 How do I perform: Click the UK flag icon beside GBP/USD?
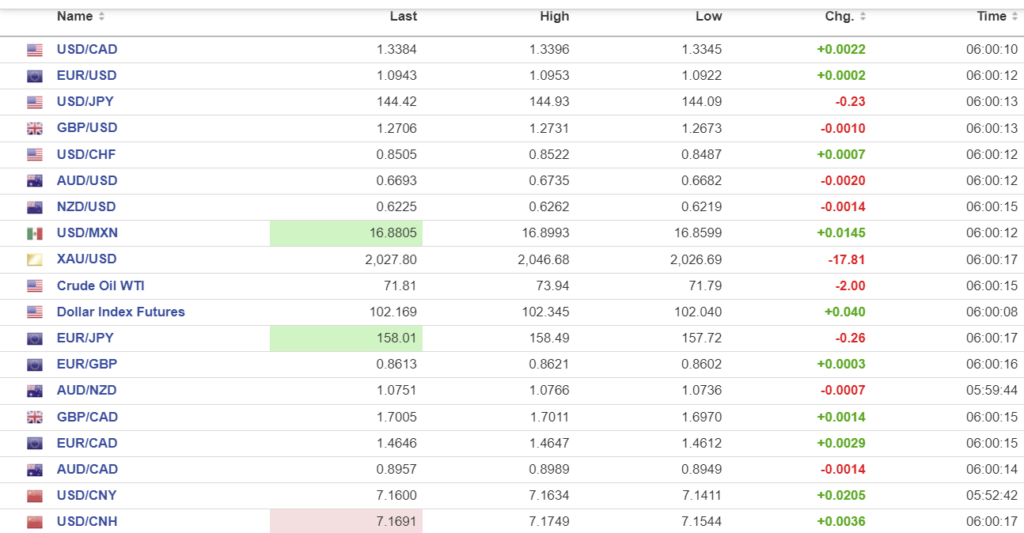tap(35, 128)
